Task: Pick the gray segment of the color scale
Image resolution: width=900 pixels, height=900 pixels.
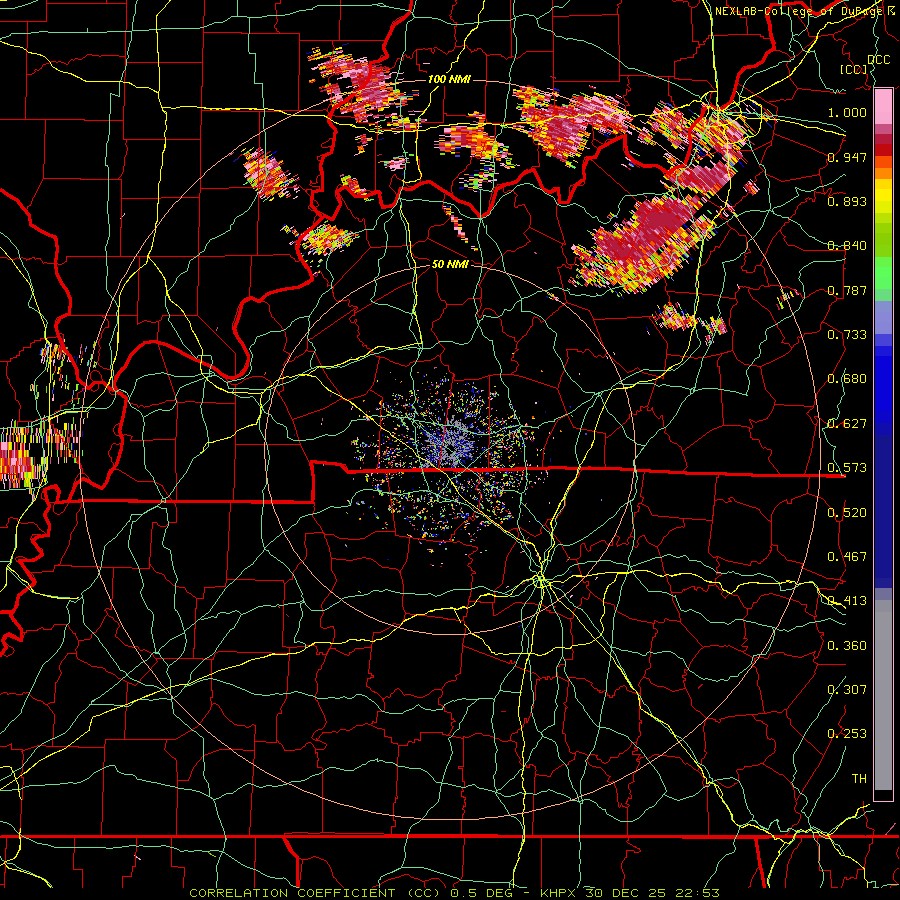Action: pos(883,695)
